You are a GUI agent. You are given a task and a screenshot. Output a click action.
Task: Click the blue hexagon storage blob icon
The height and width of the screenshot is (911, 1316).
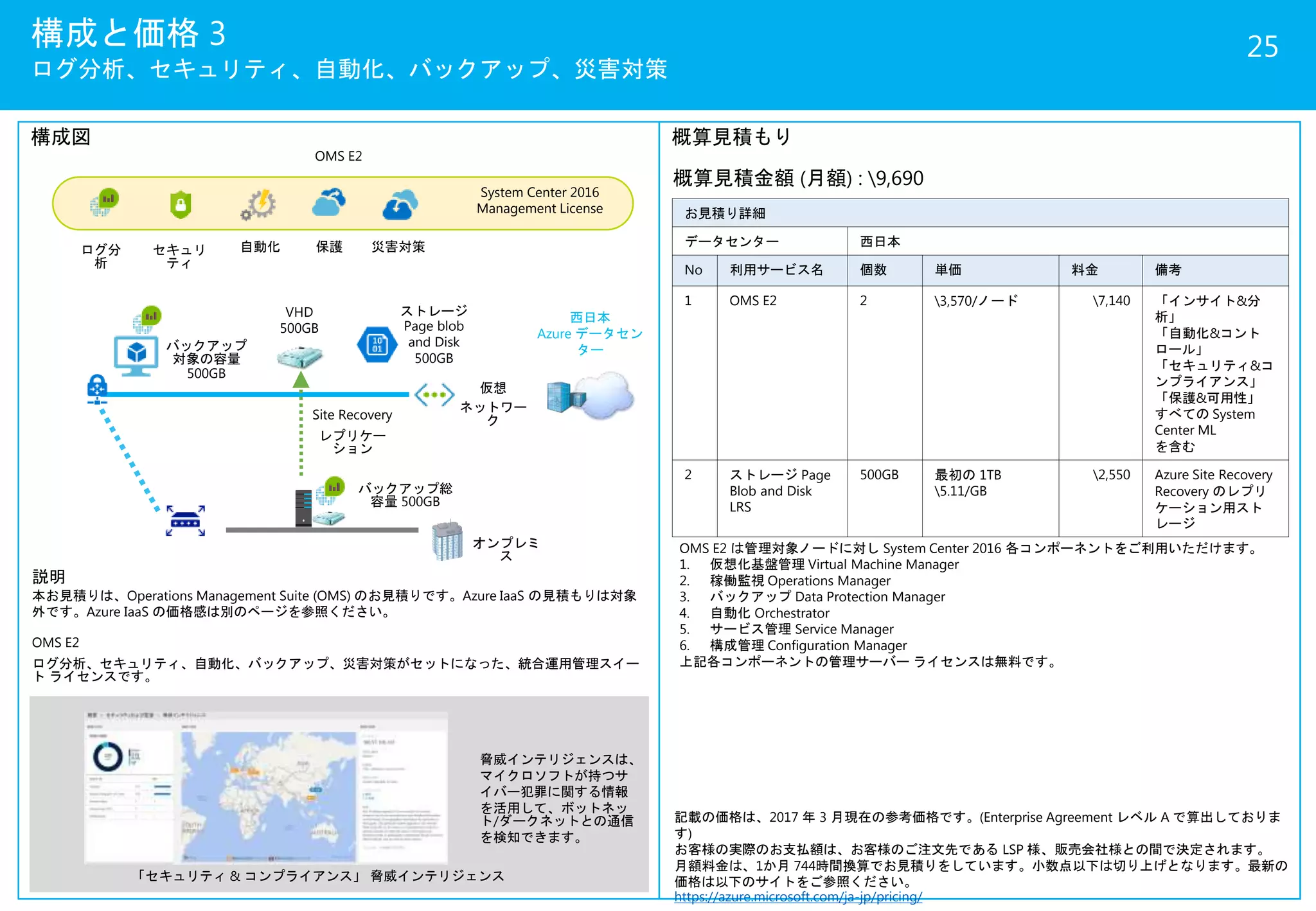(377, 344)
